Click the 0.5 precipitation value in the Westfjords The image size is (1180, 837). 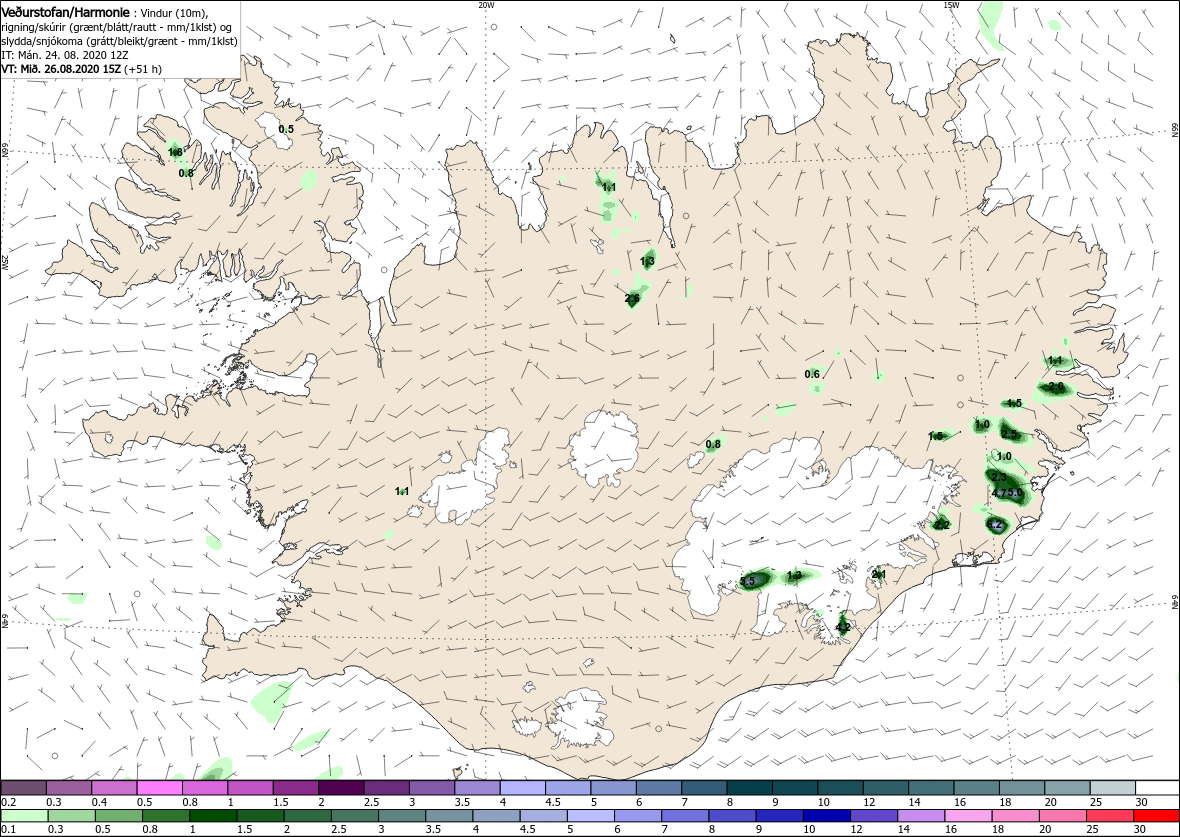click(x=286, y=129)
